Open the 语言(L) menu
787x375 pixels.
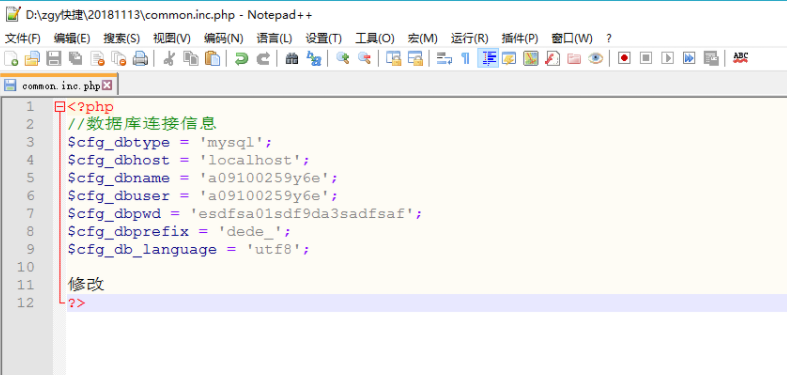[x=274, y=39]
